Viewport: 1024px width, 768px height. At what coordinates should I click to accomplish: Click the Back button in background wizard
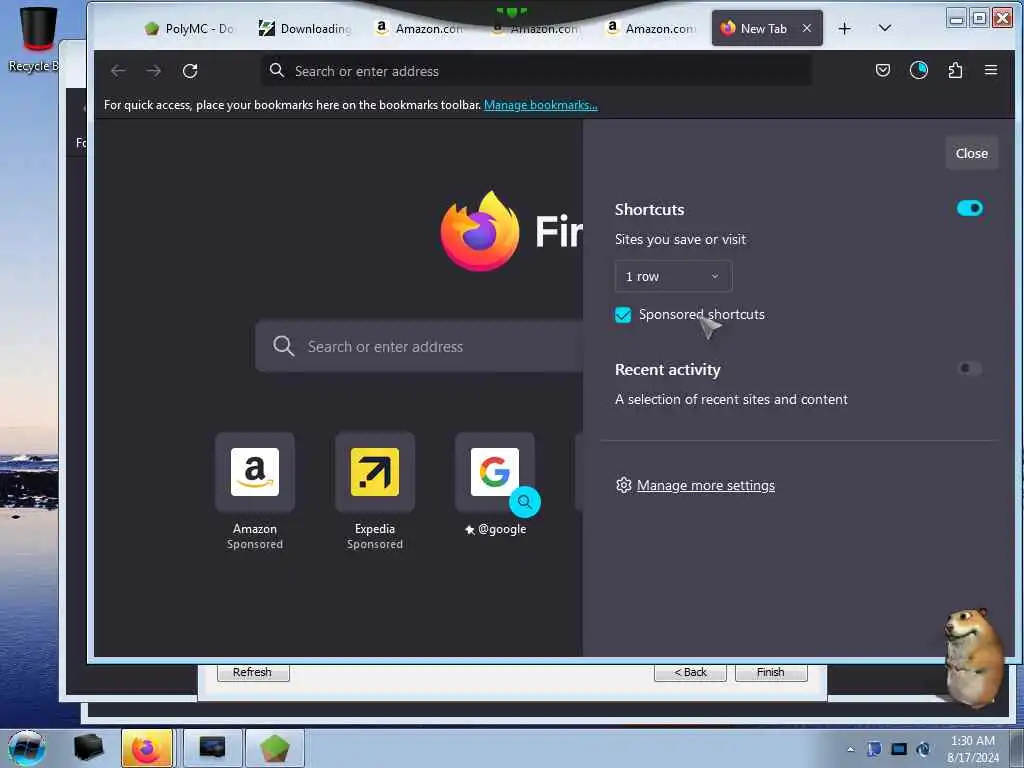[690, 672]
